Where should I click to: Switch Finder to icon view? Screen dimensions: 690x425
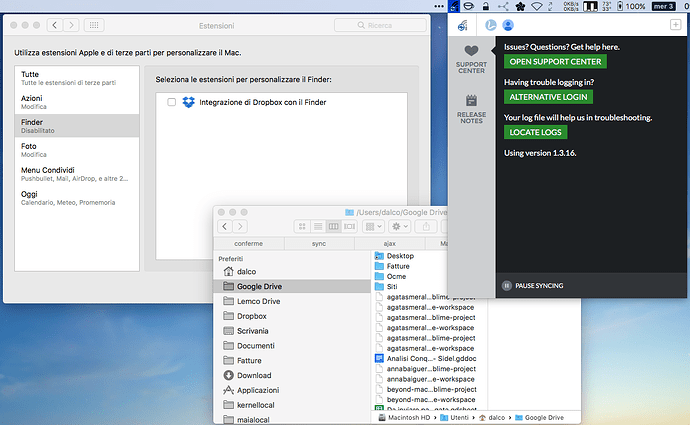coord(302,226)
